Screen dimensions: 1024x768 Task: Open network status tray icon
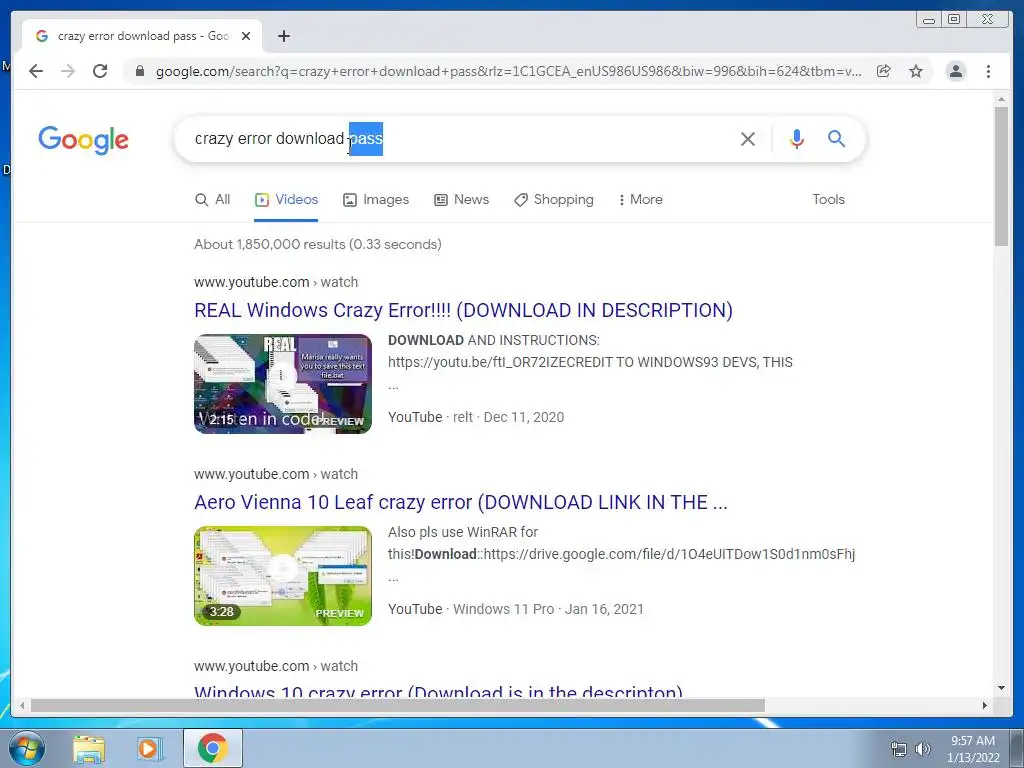pos(899,749)
